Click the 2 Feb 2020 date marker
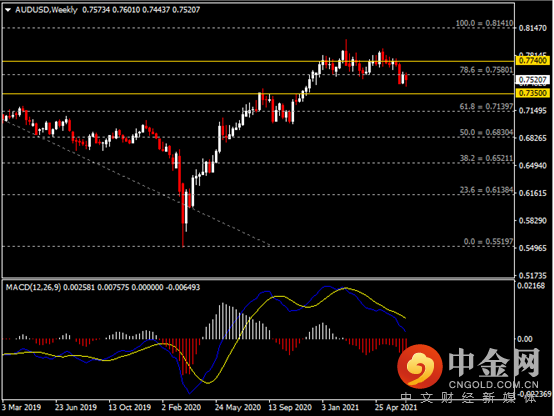Image resolution: width=554 pixels, height=416 pixels. pyautogui.click(x=181, y=407)
